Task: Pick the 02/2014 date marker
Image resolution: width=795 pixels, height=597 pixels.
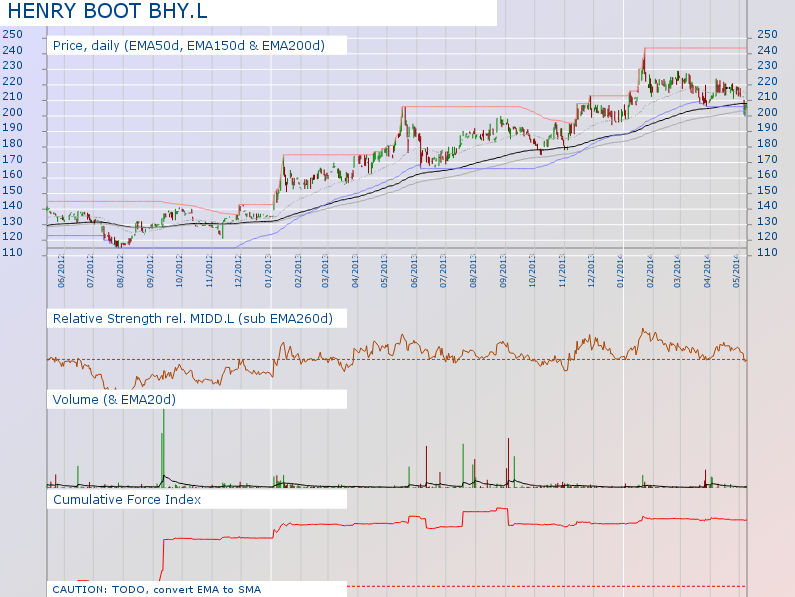Action: [x=649, y=271]
